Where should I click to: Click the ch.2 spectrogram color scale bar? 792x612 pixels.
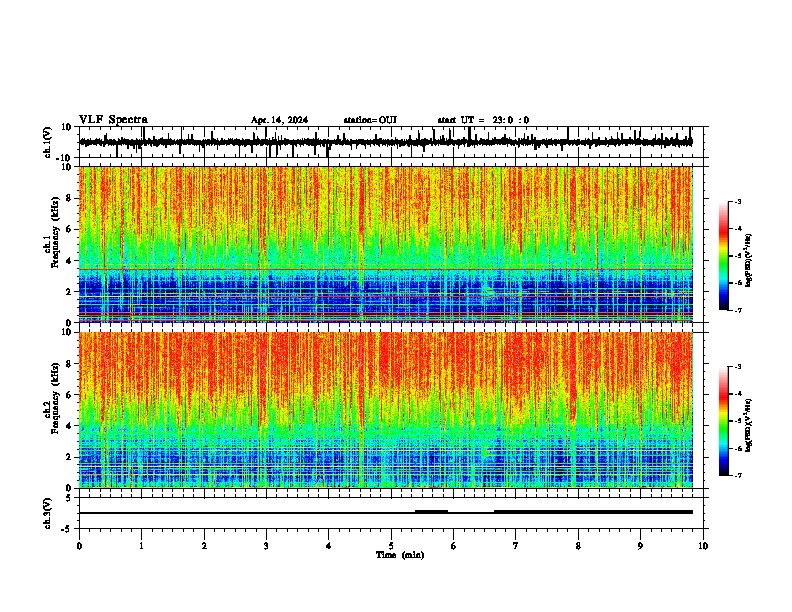click(723, 421)
